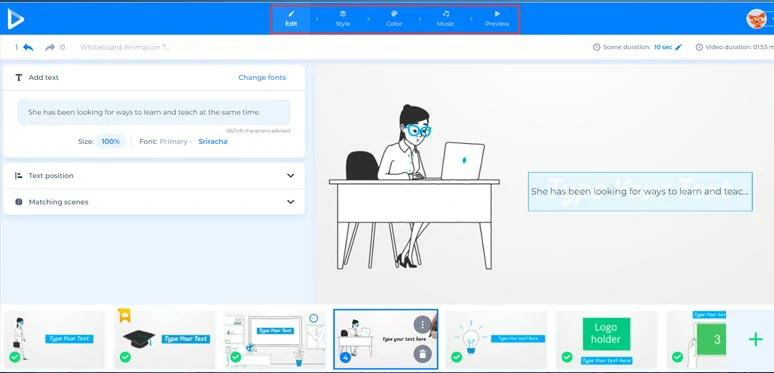Expand the Text position section
774x373 pixels.
coord(154,176)
